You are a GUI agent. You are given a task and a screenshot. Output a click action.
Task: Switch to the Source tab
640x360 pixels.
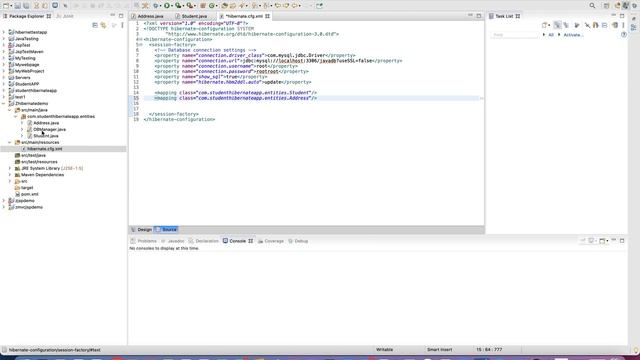tap(166, 230)
